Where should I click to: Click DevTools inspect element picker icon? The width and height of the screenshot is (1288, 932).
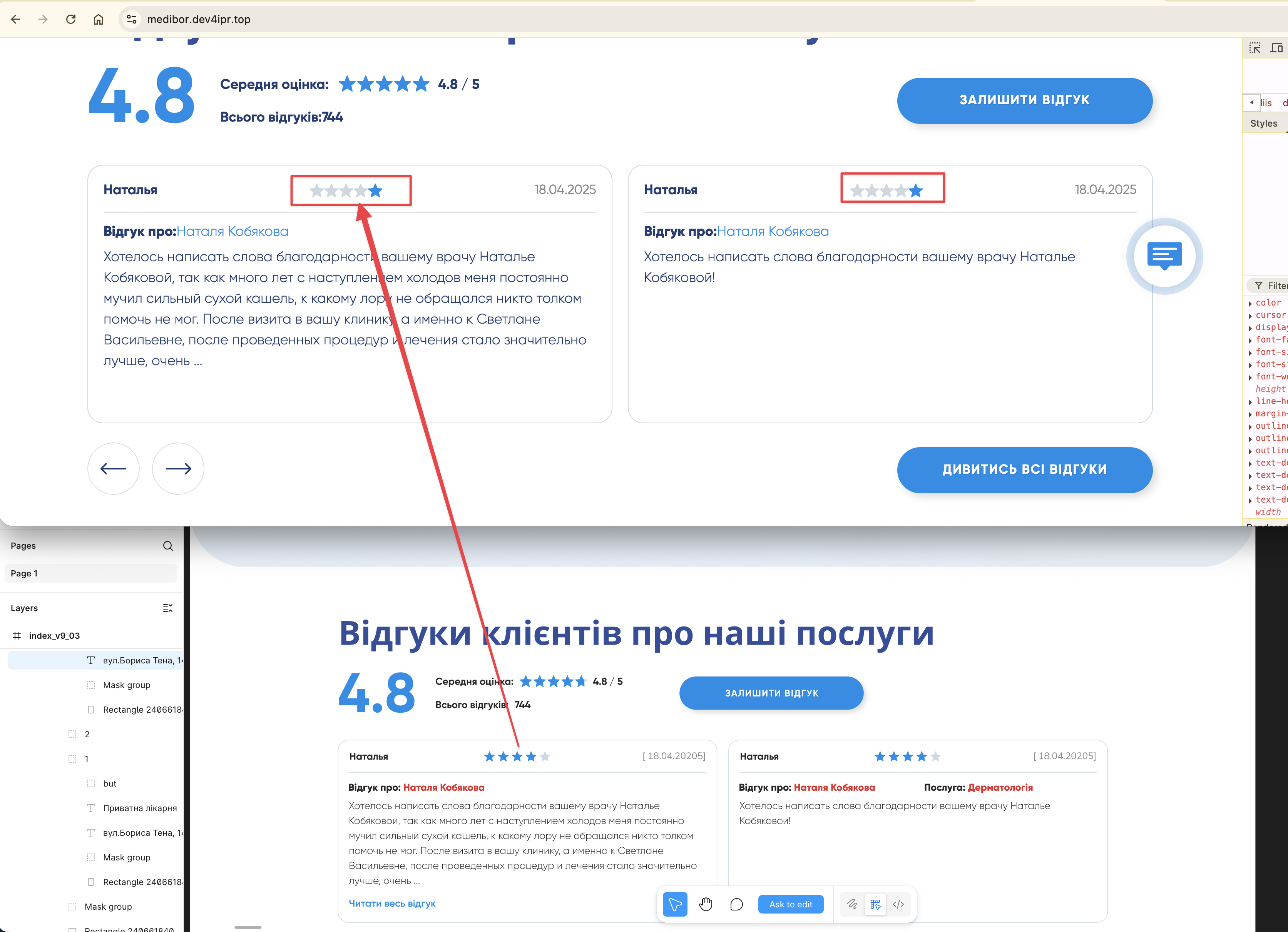click(x=1255, y=48)
